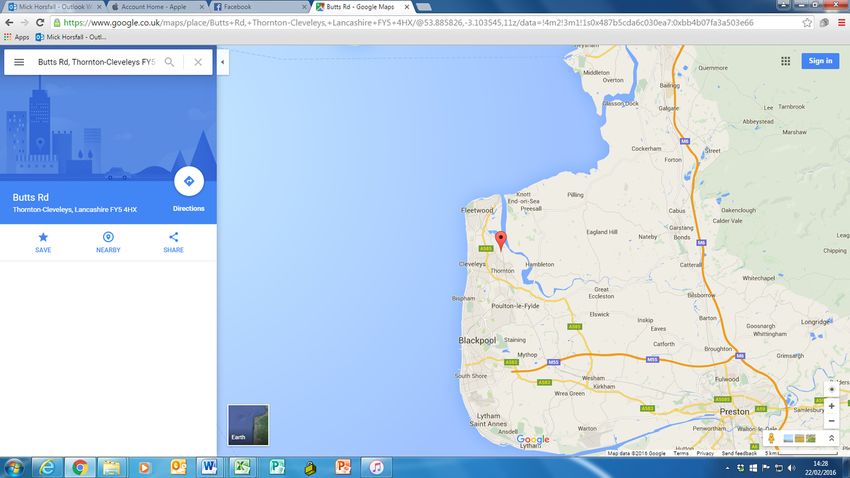This screenshot has height=478, width=850.
Task: Zoom in with the plus button
Action: [832, 406]
